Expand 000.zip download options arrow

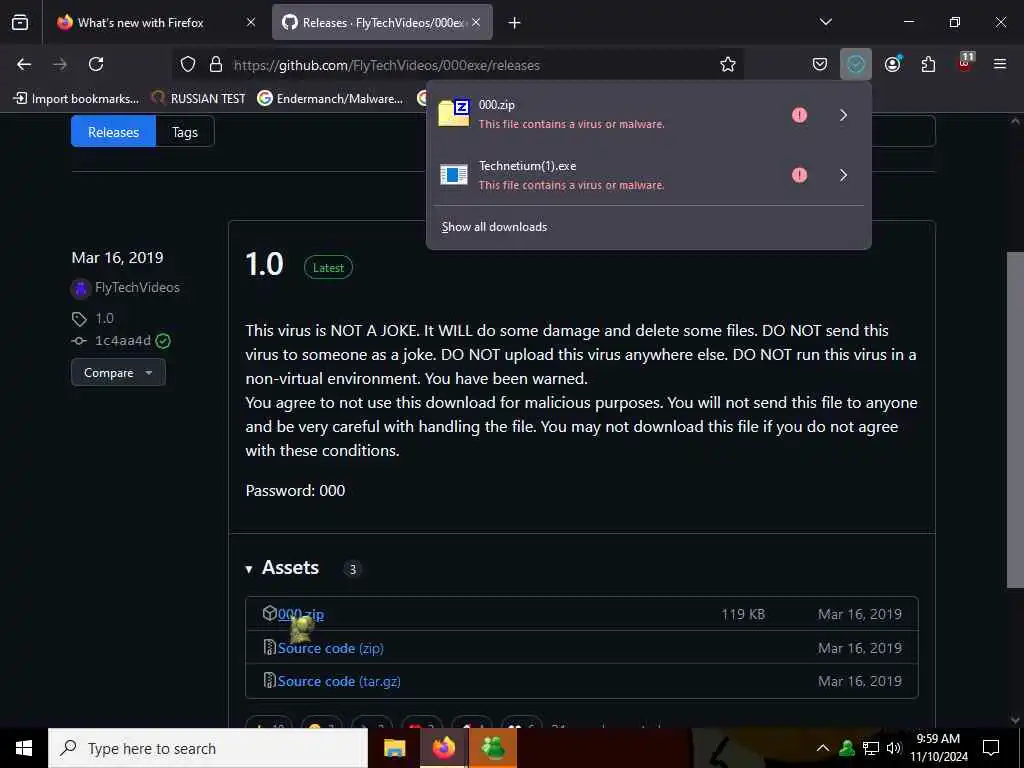844,115
